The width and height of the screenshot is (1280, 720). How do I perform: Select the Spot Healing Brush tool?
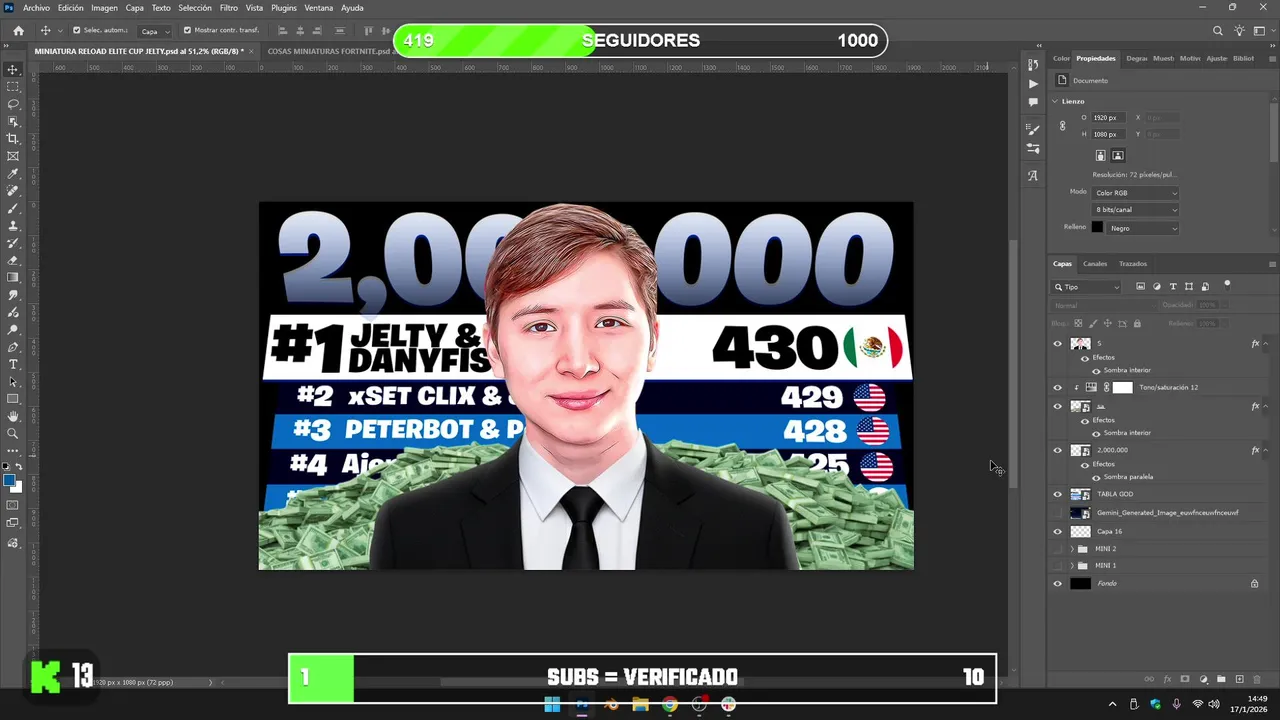click(13, 191)
